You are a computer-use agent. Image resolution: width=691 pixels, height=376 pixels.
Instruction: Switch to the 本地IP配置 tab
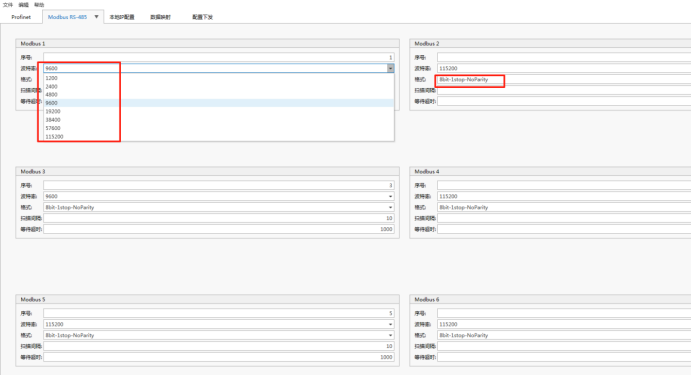[122, 17]
